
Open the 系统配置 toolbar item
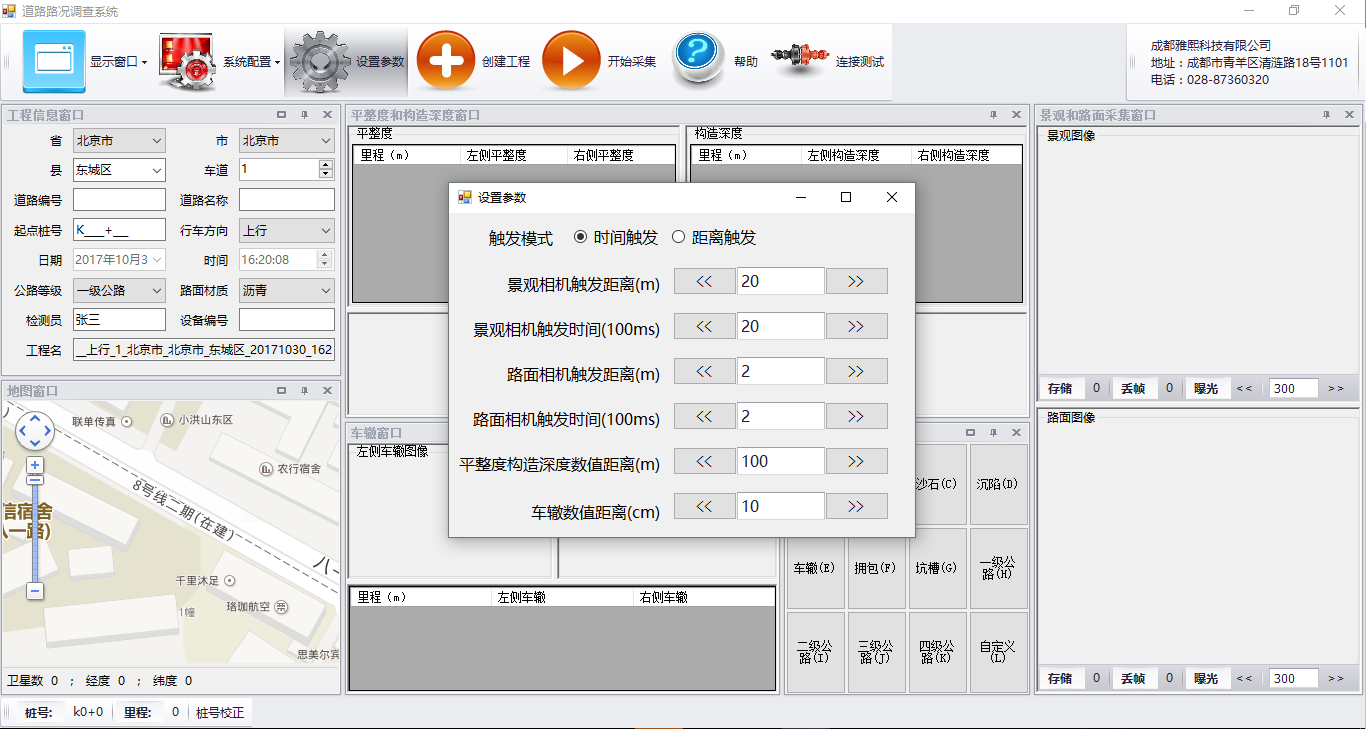[x=218, y=62]
